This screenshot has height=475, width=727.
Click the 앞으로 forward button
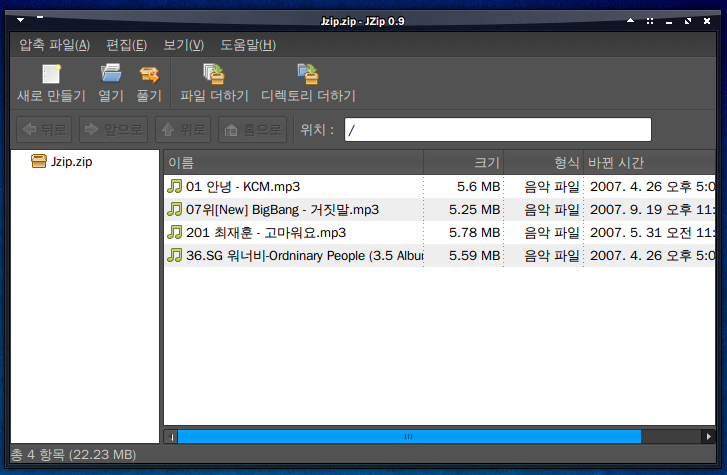click(114, 129)
